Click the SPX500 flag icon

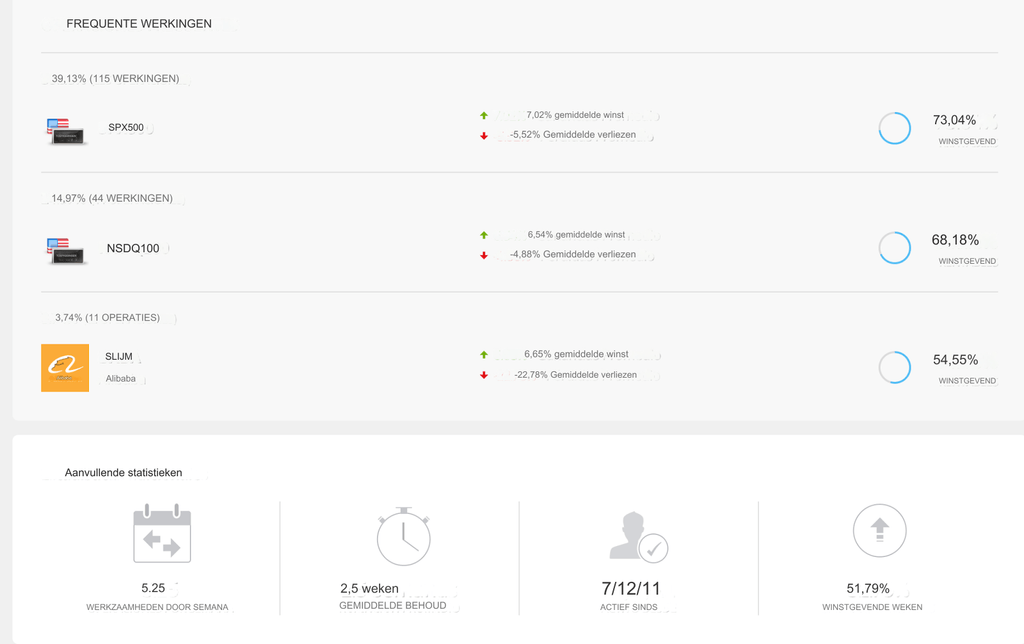(66, 130)
